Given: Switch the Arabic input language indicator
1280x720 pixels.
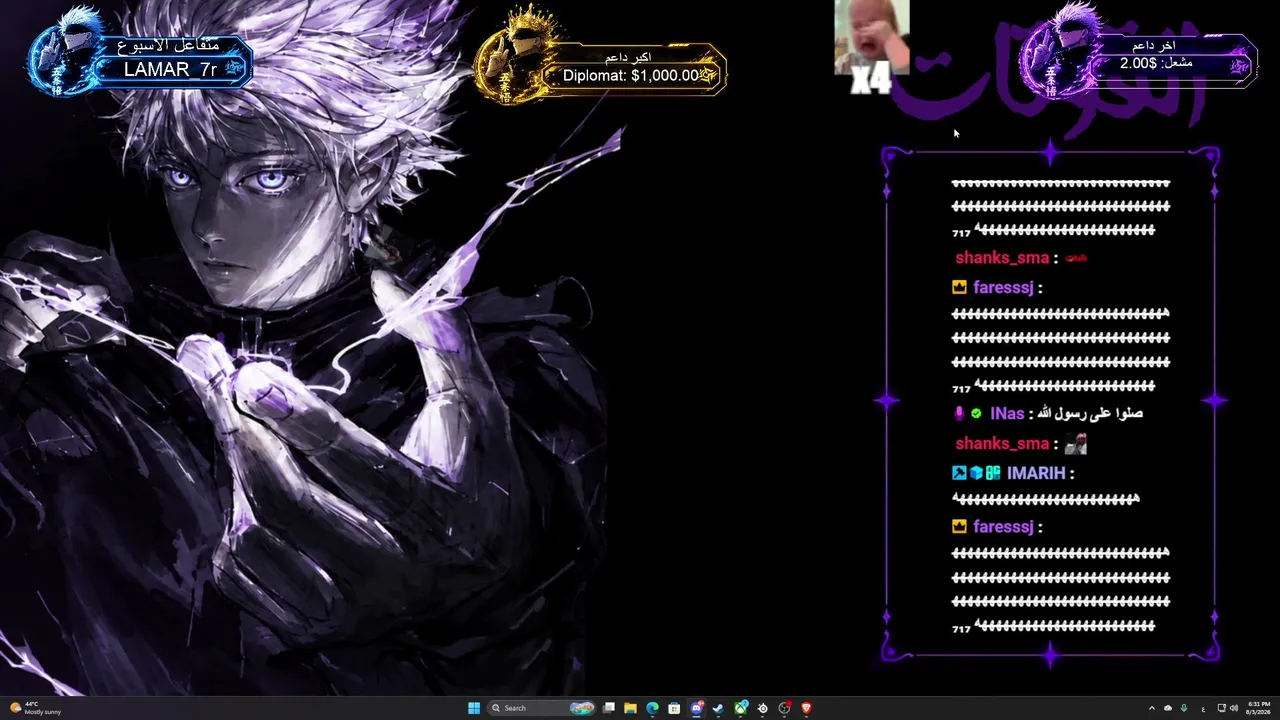Looking at the screenshot, I should pos(1202,708).
